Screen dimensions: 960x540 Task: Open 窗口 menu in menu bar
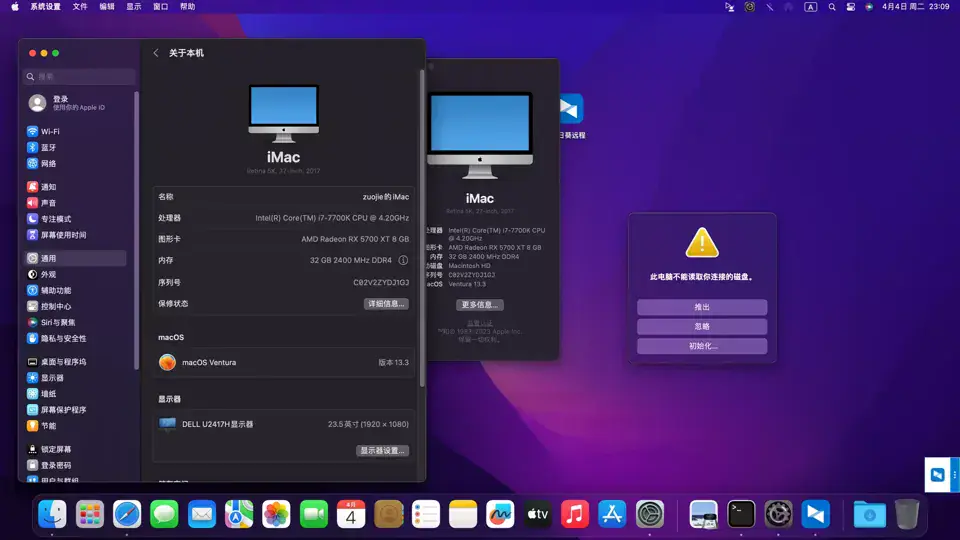(160, 7)
